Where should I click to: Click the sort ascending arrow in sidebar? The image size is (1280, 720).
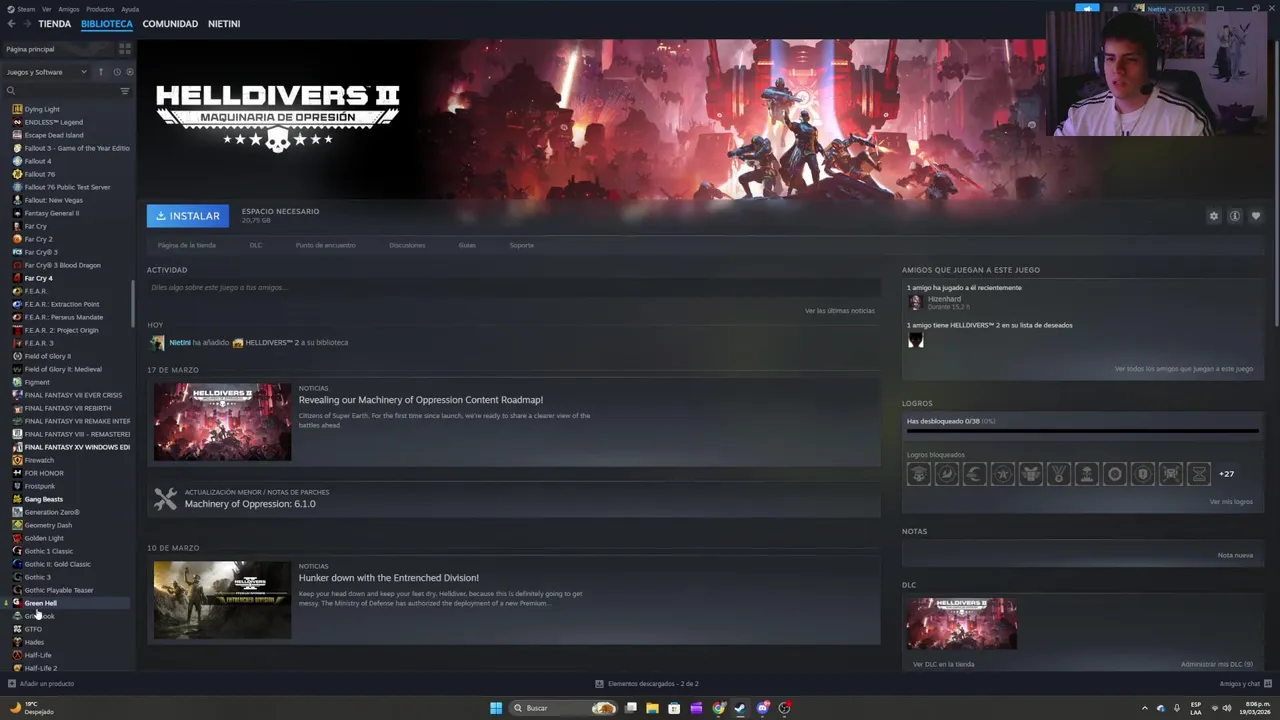click(100, 72)
